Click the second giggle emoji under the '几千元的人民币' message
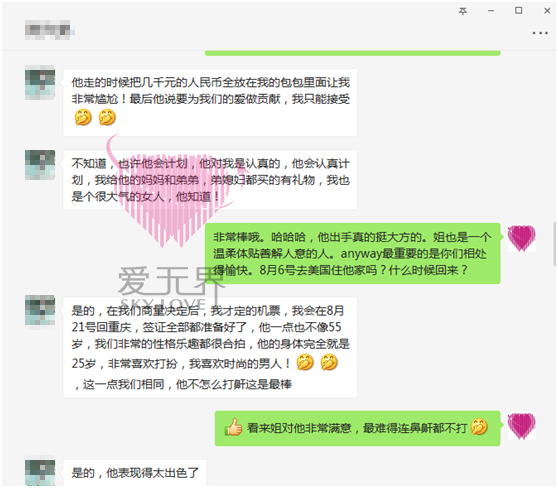This screenshot has width=558, height=488. (107, 117)
